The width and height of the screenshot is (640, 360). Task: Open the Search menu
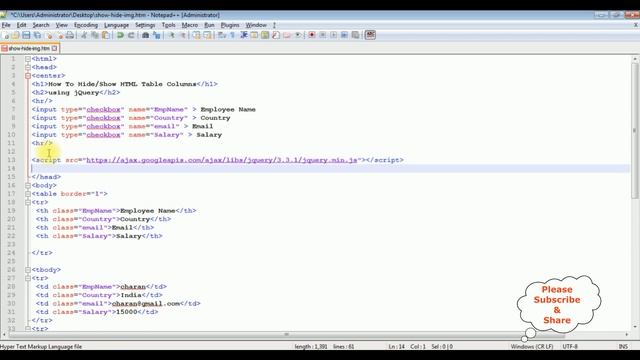(41, 25)
